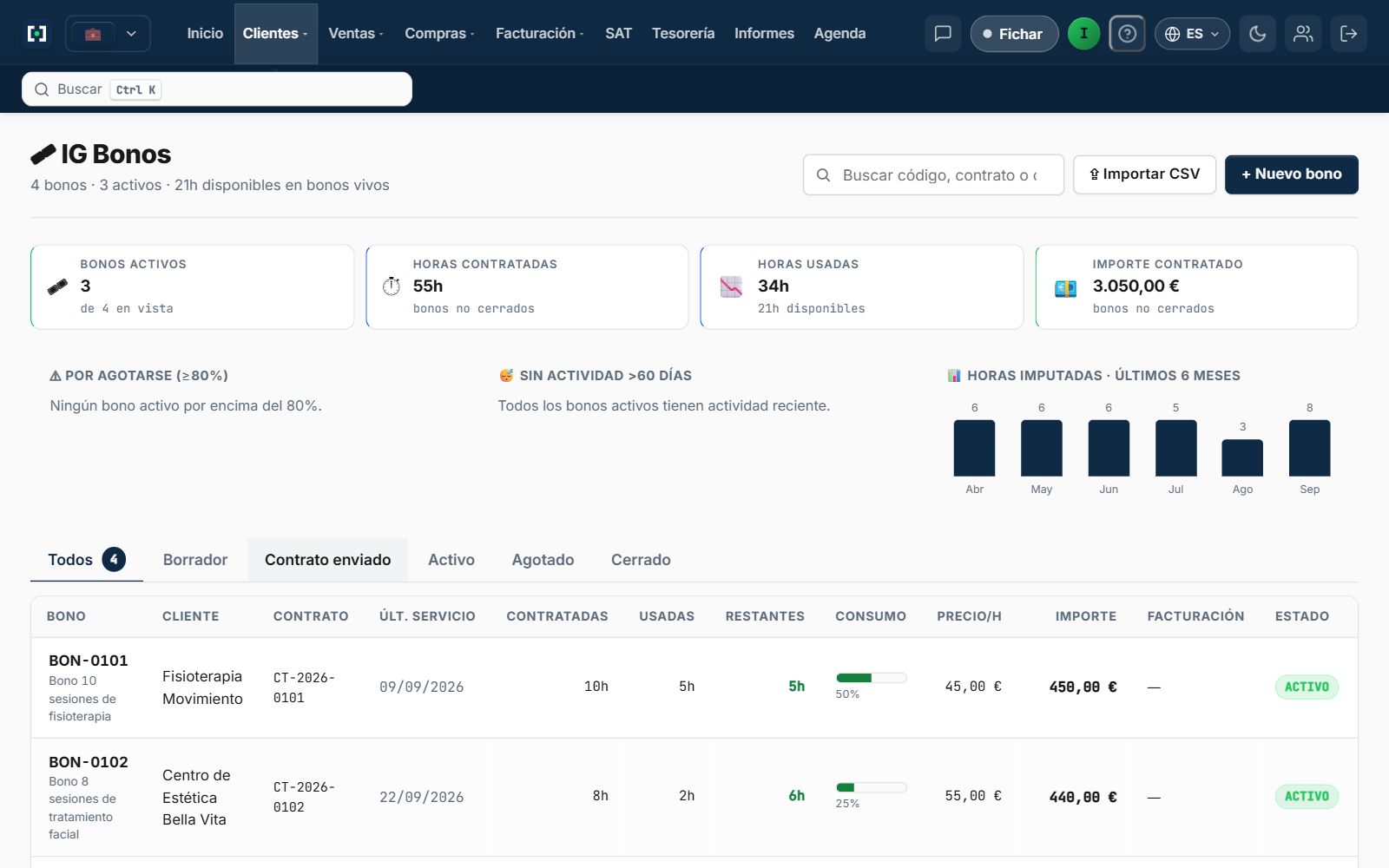This screenshot has width=1389, height=868.
Task: Open the briefcase company selector dropdown
Action: click(x=109, y=34)
